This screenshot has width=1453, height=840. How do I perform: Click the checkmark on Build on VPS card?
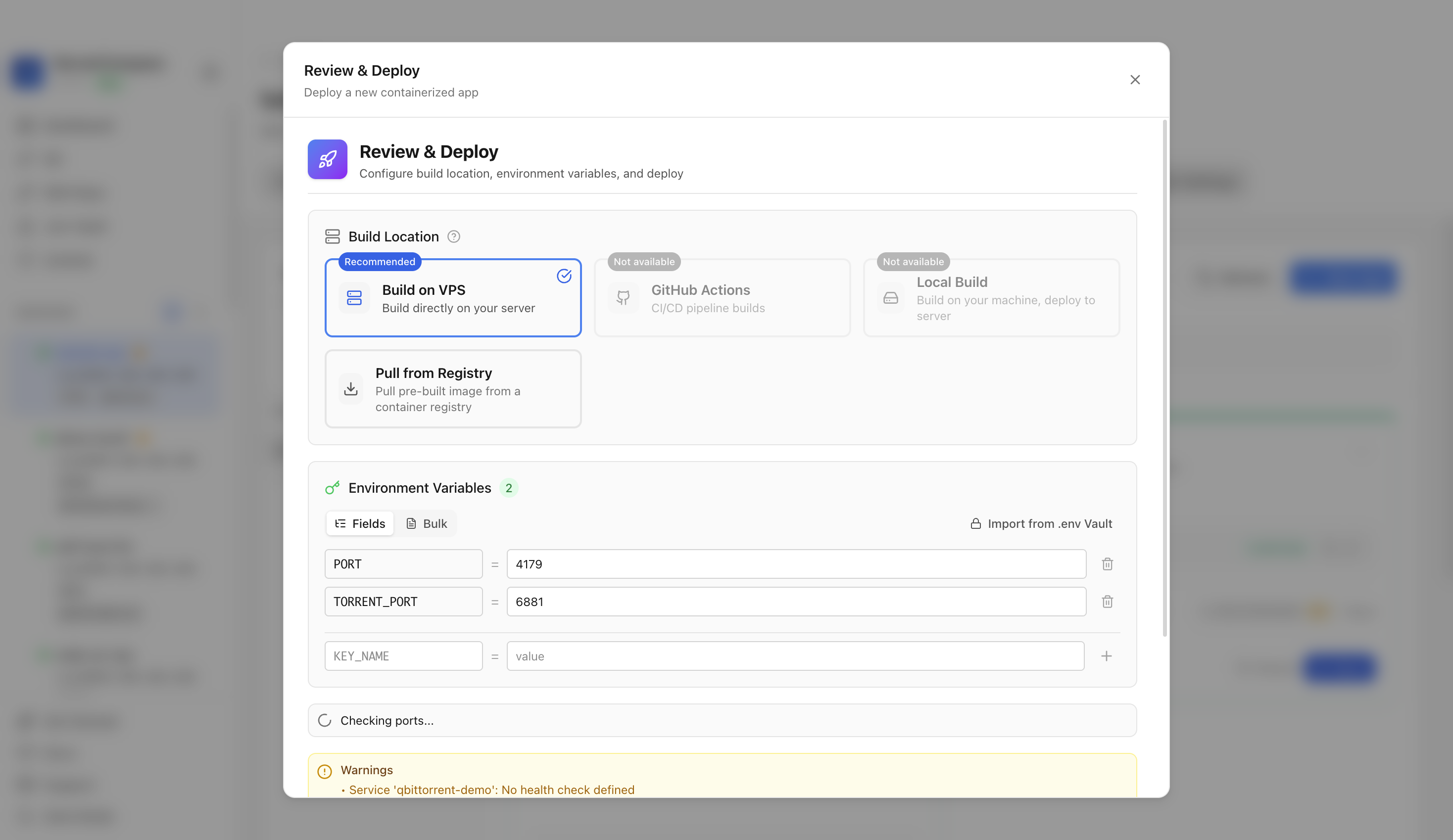point(564,276)
